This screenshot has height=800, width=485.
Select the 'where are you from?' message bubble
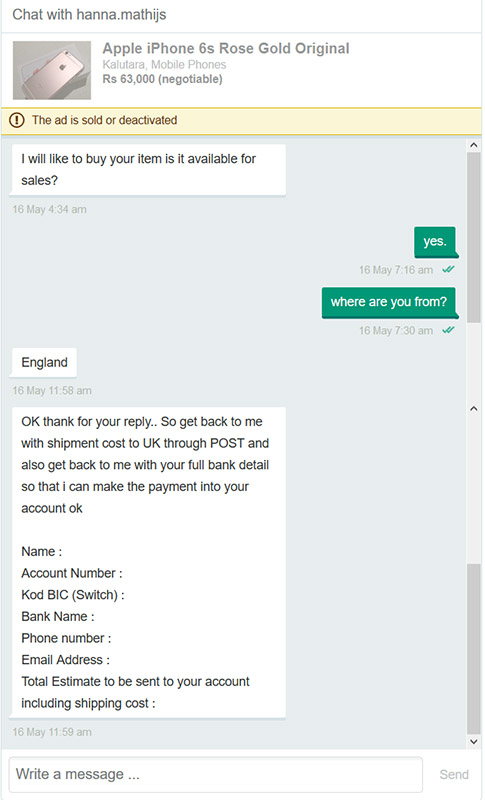pyautogui.click(x=390, y=302)
